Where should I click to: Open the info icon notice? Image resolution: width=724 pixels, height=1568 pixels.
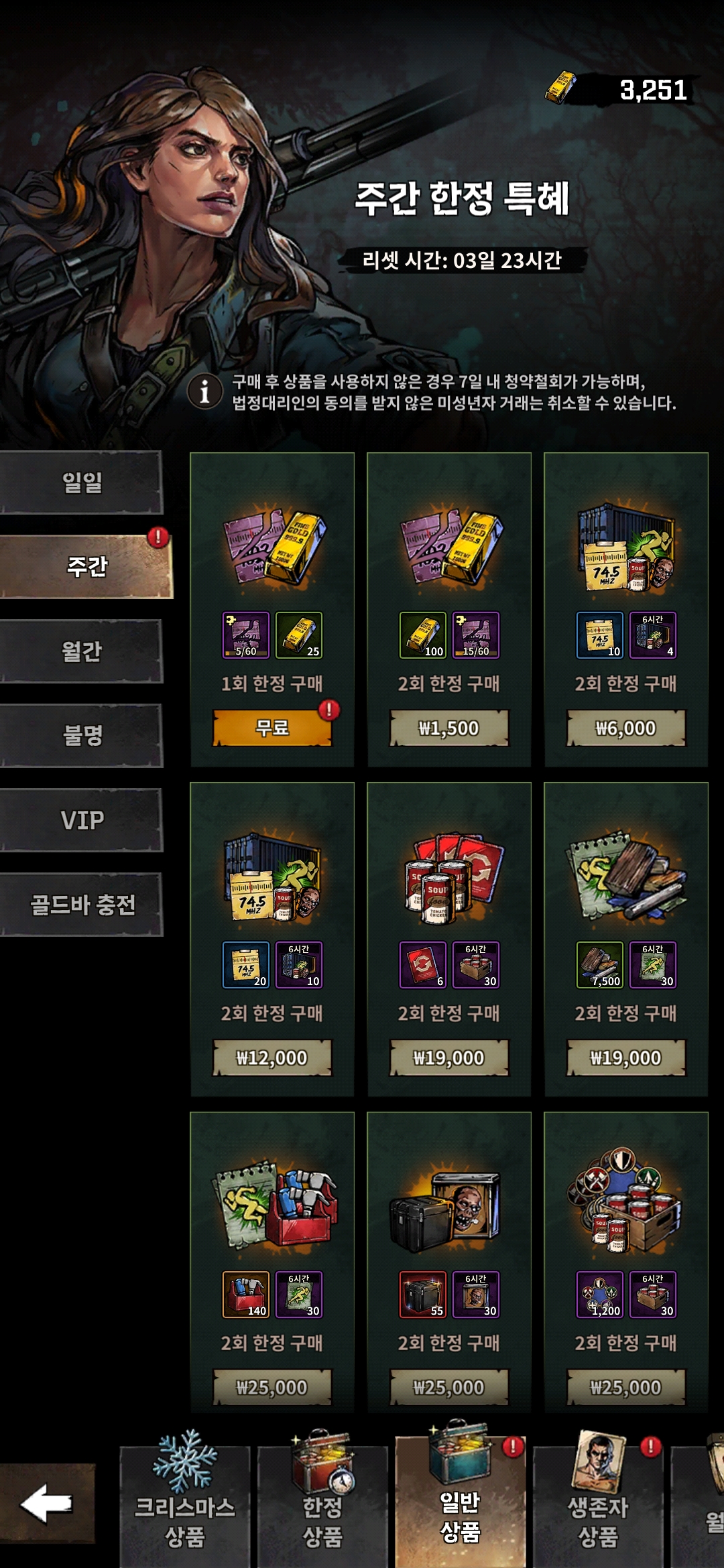point(204,391)
